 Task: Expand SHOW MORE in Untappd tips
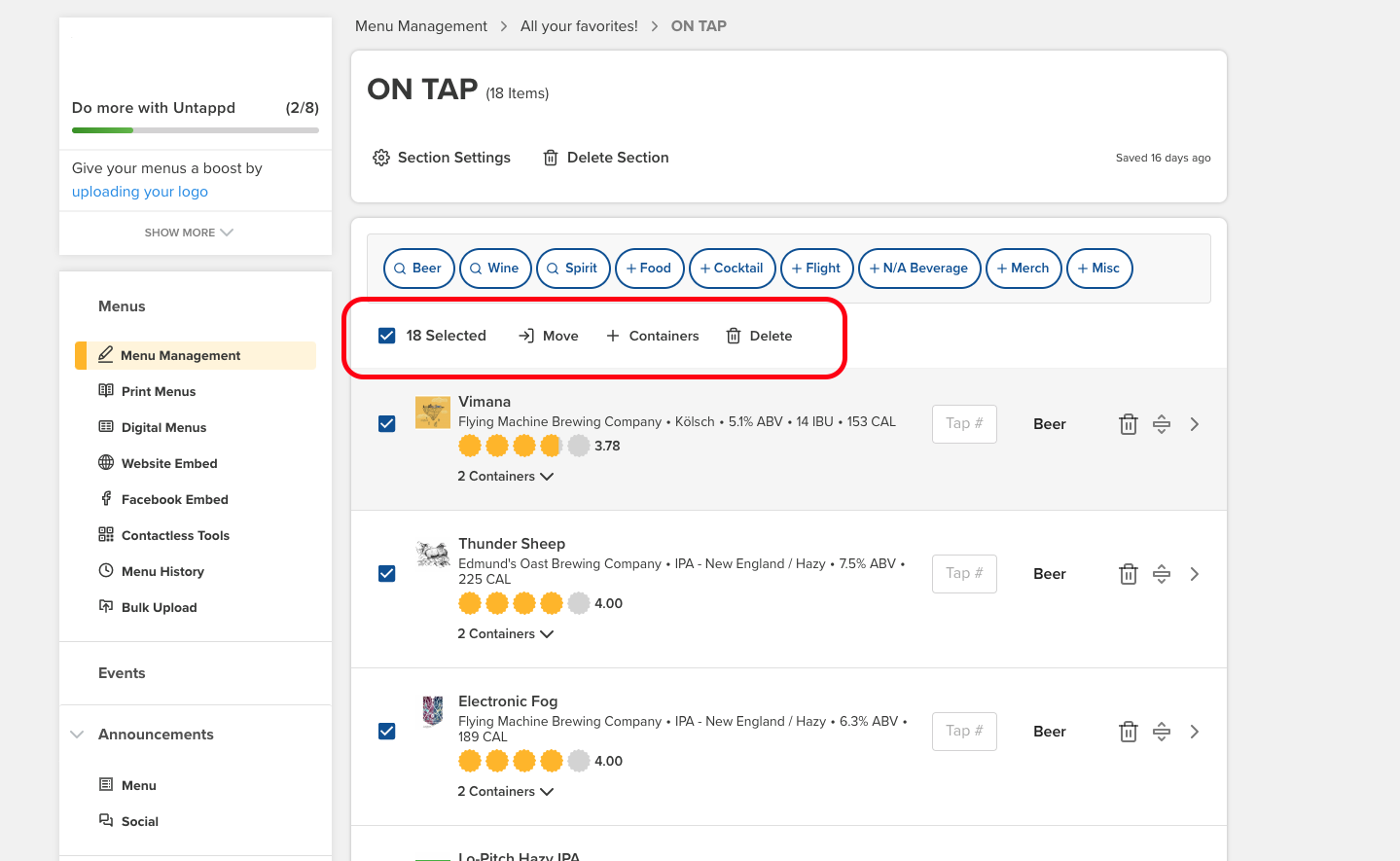click(189, 233)
